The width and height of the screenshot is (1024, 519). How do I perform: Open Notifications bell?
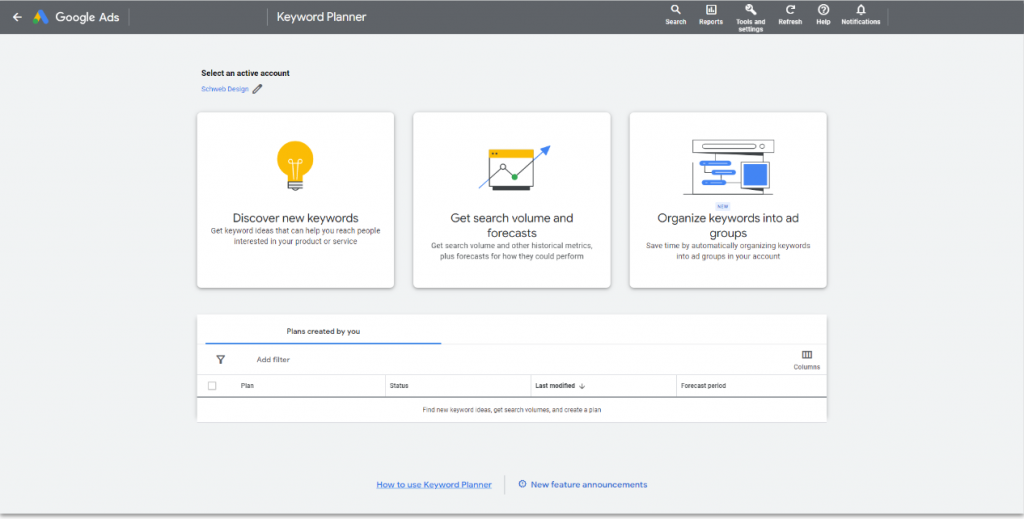[860, 10]
